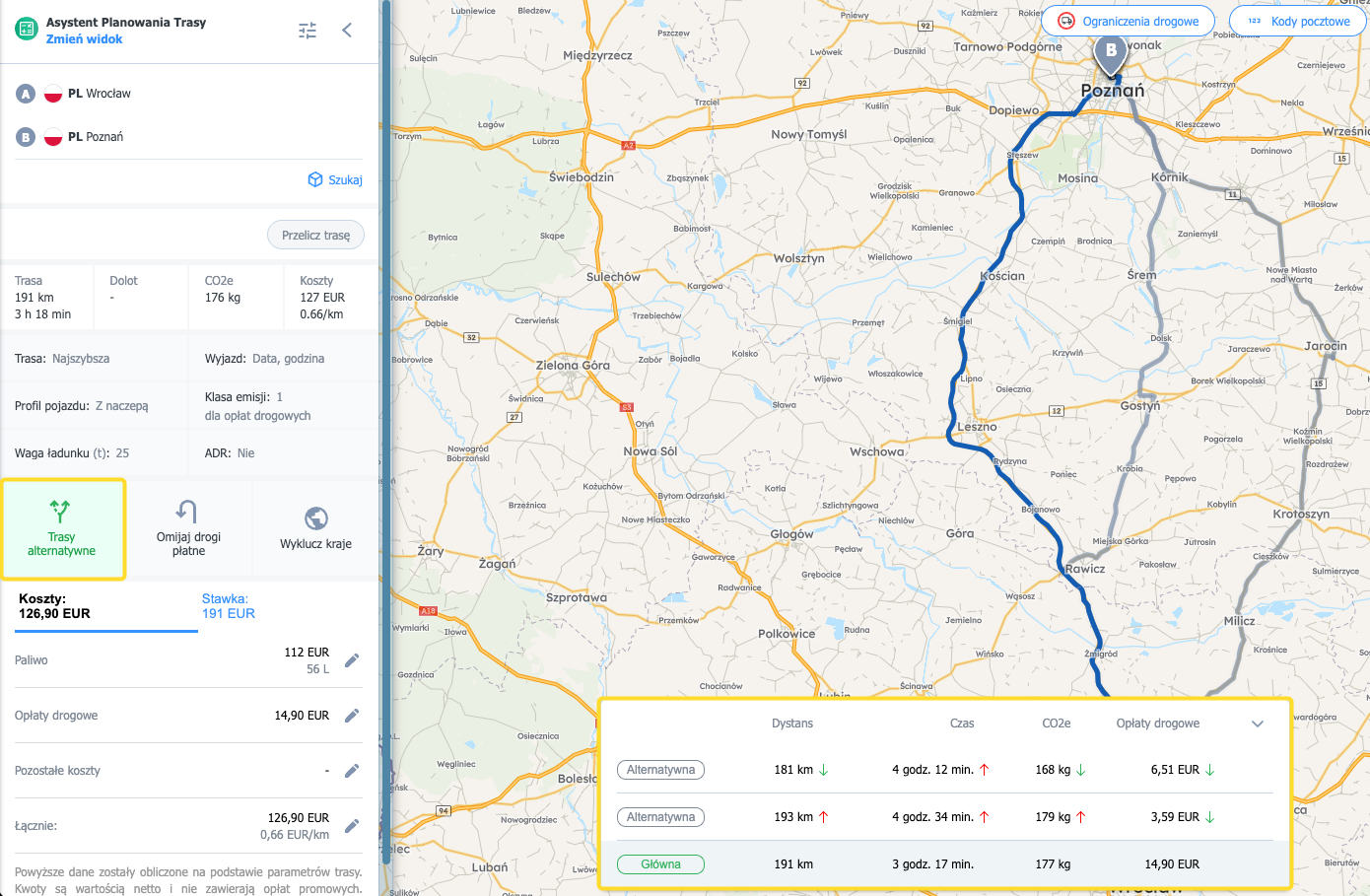Click the Zmień widok link
The width and height of the screenshot is (1370, 896).
coord(85,39)
